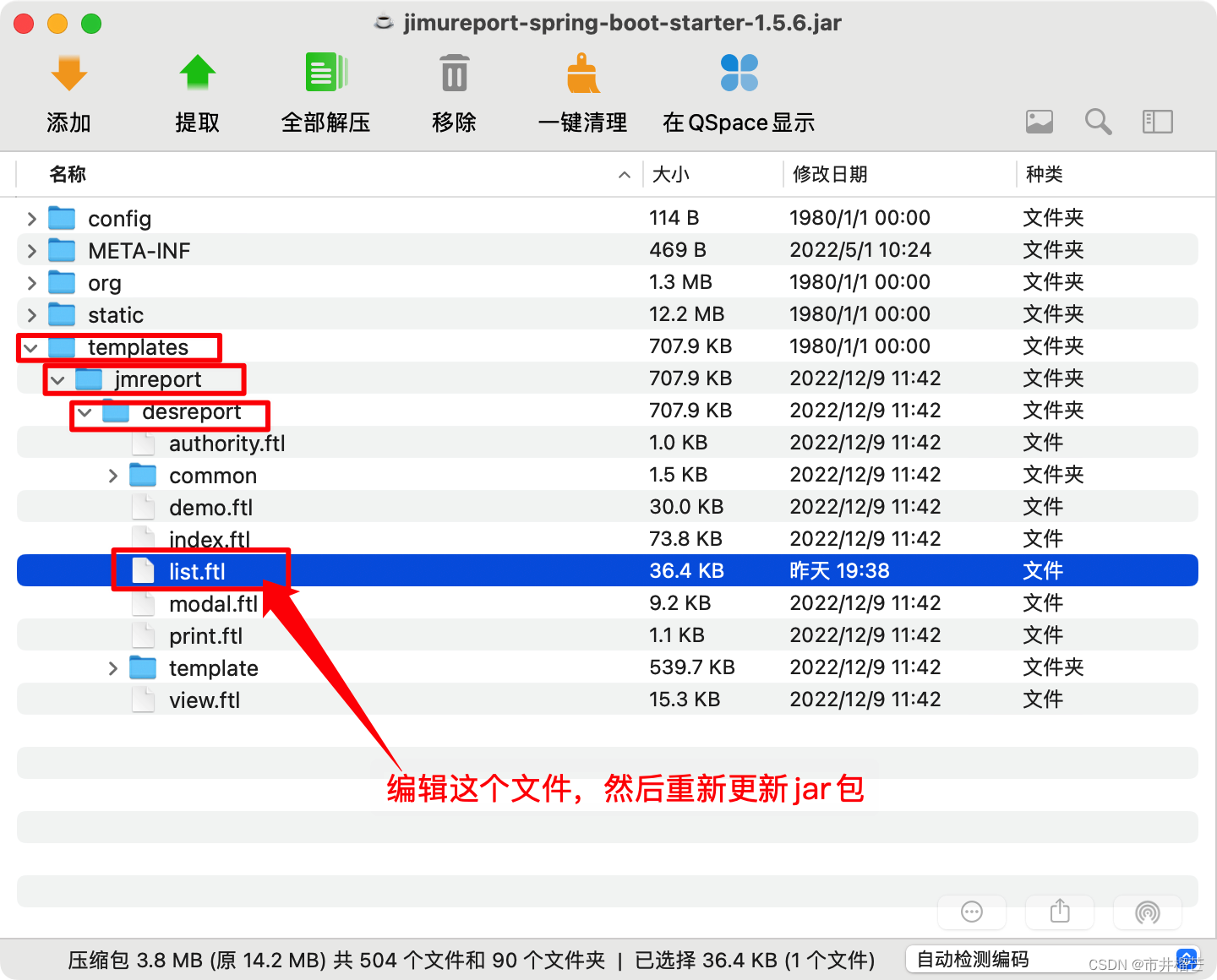Expand the config folder

(x=31, y=219)
